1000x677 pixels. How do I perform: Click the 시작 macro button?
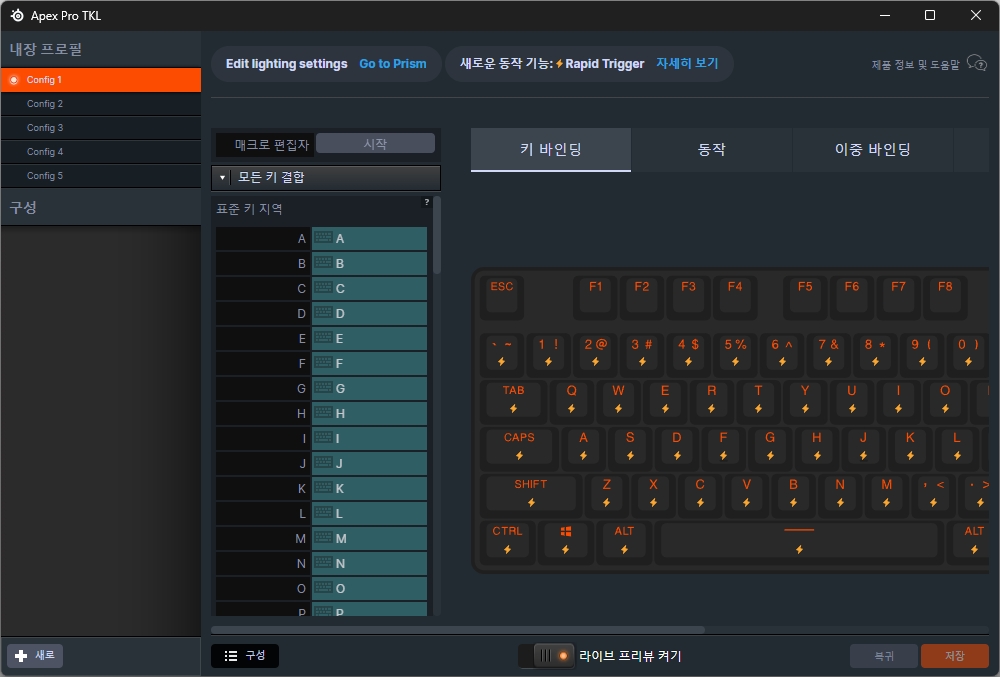click(376, 143)
